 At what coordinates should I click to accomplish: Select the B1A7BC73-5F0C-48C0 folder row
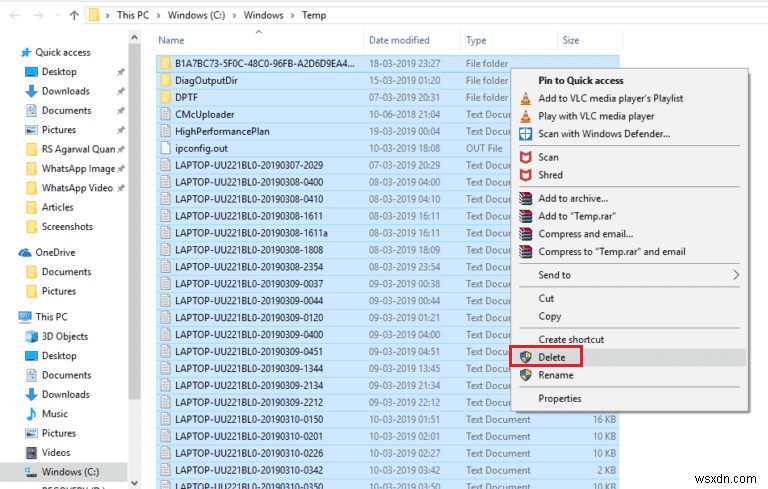tap(387, 63)
